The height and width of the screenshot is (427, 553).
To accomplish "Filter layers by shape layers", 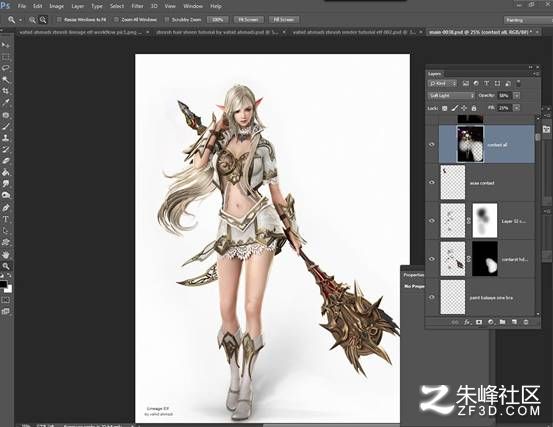I will click(497, 84).
